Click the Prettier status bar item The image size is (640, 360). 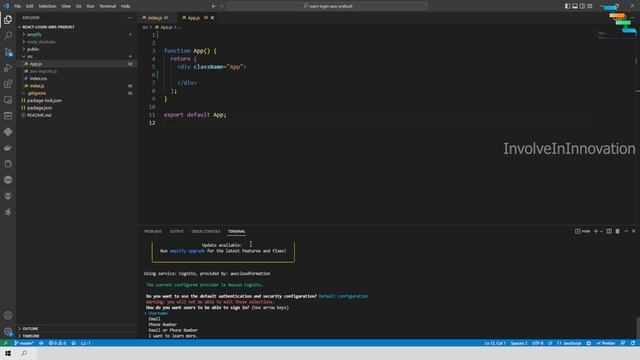(x=606, y=343)
